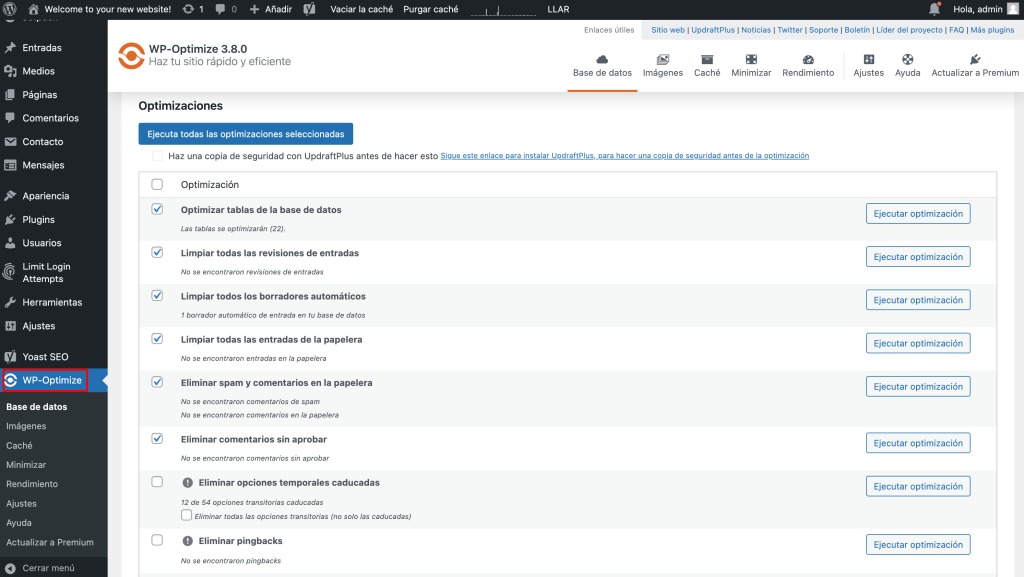
Task: Open the updates icon showing 1
Action: click(x=188, y=9)
